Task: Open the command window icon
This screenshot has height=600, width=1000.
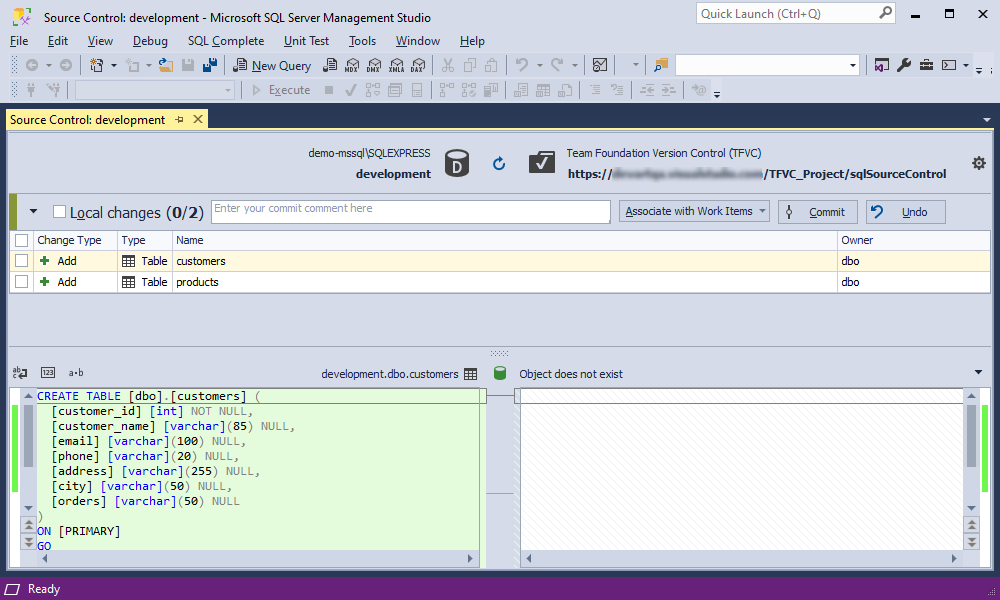Action: click(x=949, y=65)
